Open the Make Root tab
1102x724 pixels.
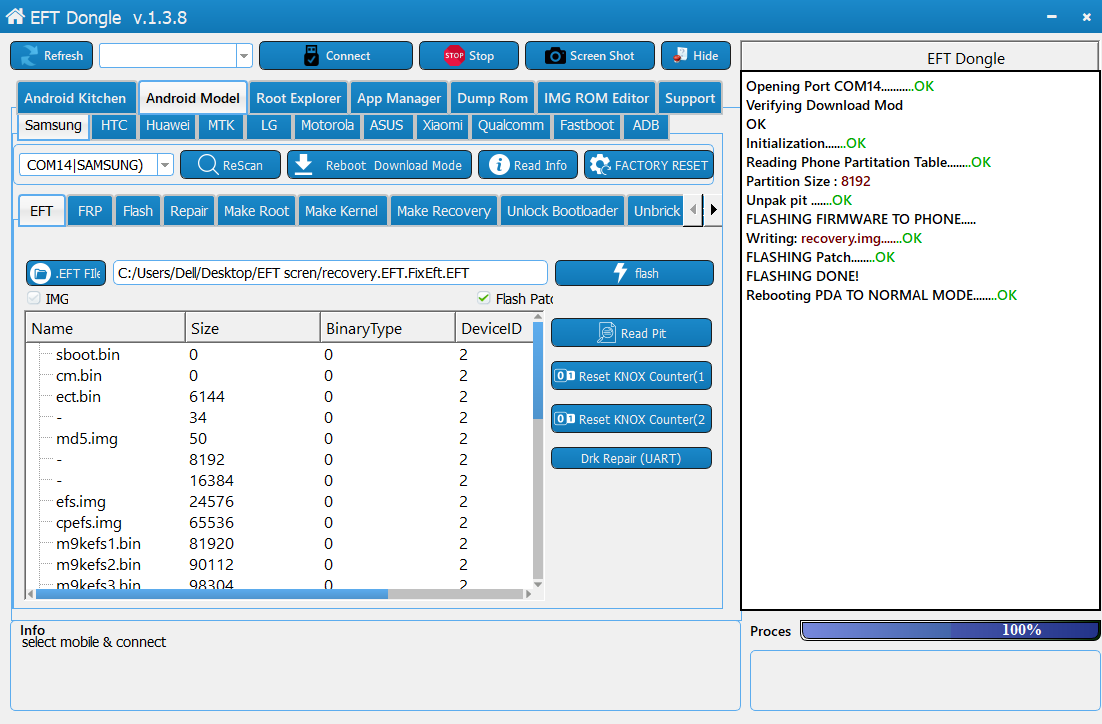click(257, 211)
